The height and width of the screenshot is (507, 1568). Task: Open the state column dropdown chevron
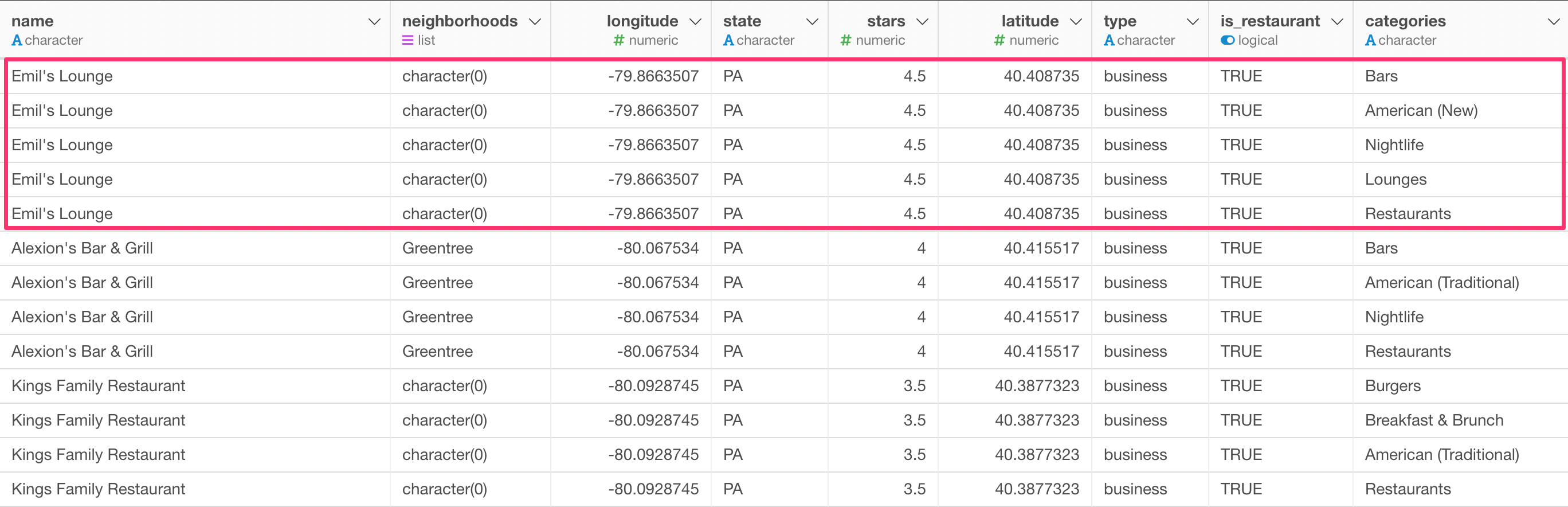tap(812, 22)
